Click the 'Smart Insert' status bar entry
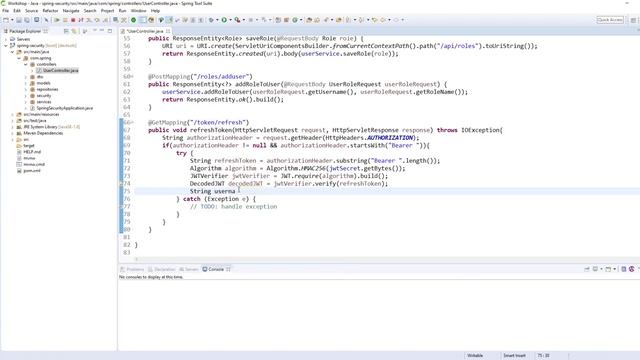Image resolution: width=640 pixels, height=360 pixels. (x=514, y=356)
